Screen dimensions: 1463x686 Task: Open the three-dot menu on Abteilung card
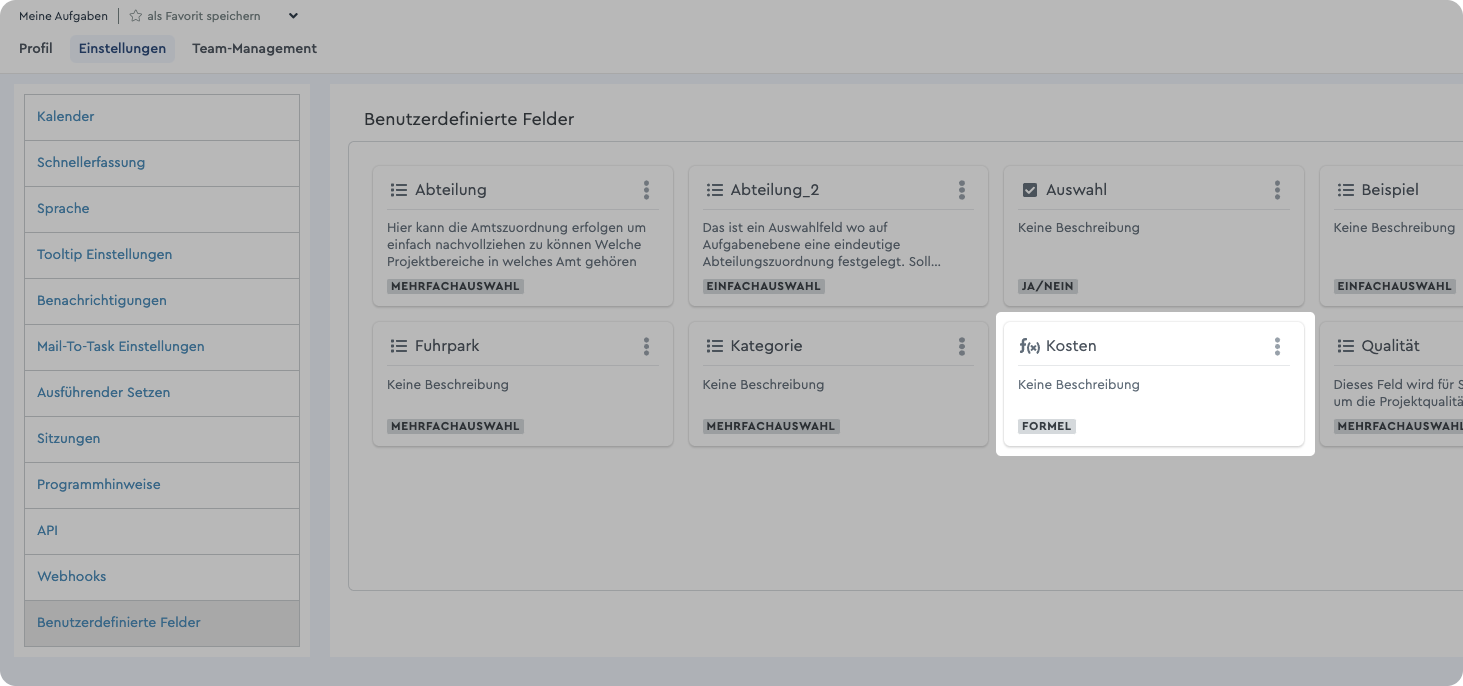[x=646, y=190]
